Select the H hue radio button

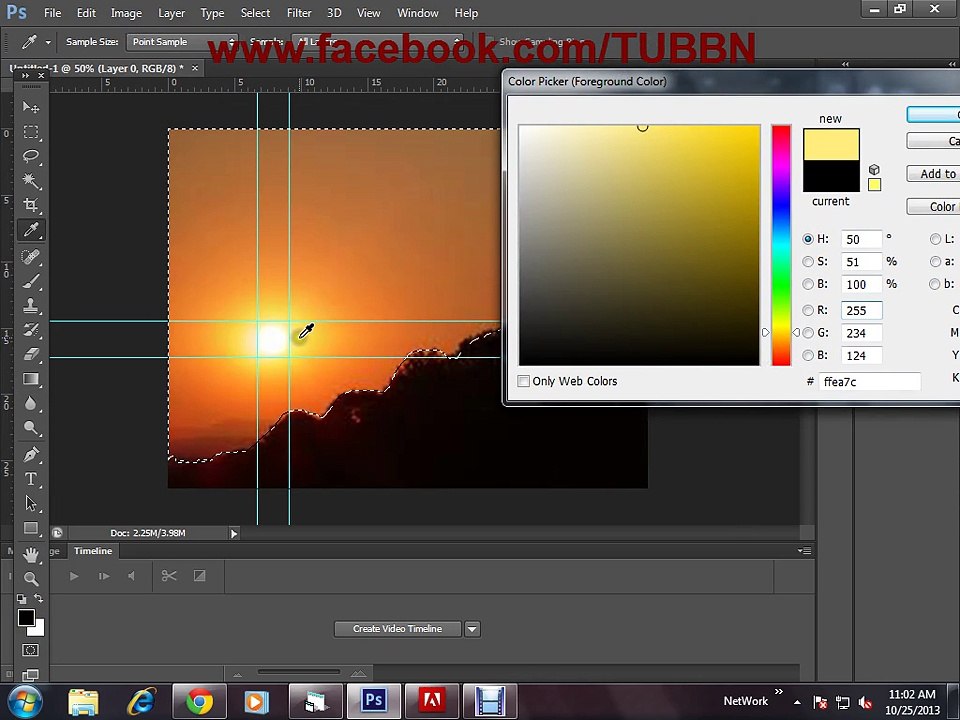point(808,239)
